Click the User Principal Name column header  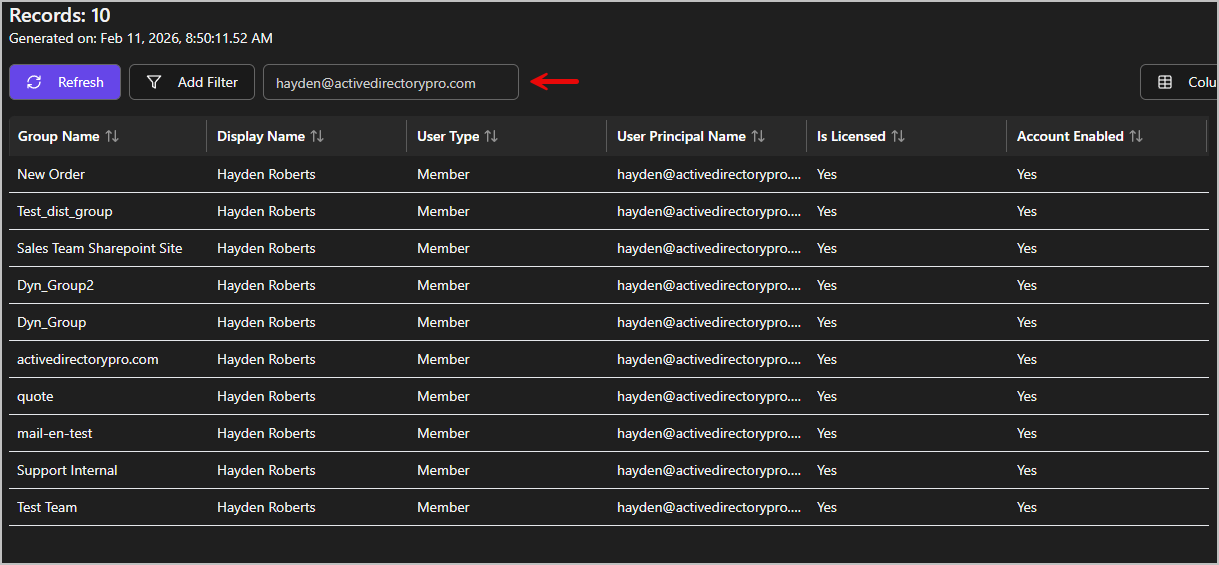pyautogui.click(x=707, y=136)
